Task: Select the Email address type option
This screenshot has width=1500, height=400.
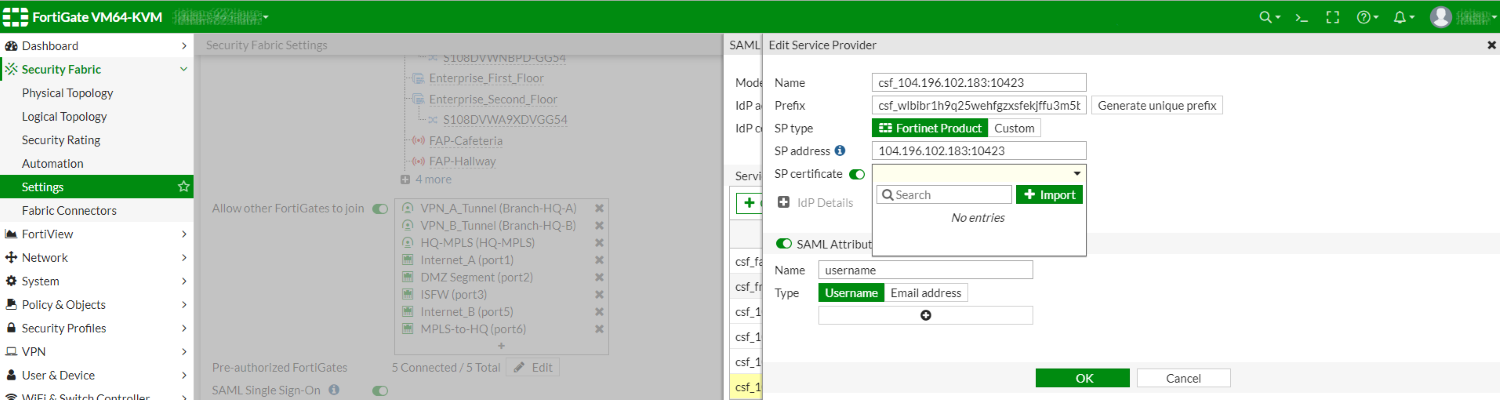Action: tap(926, 293)
